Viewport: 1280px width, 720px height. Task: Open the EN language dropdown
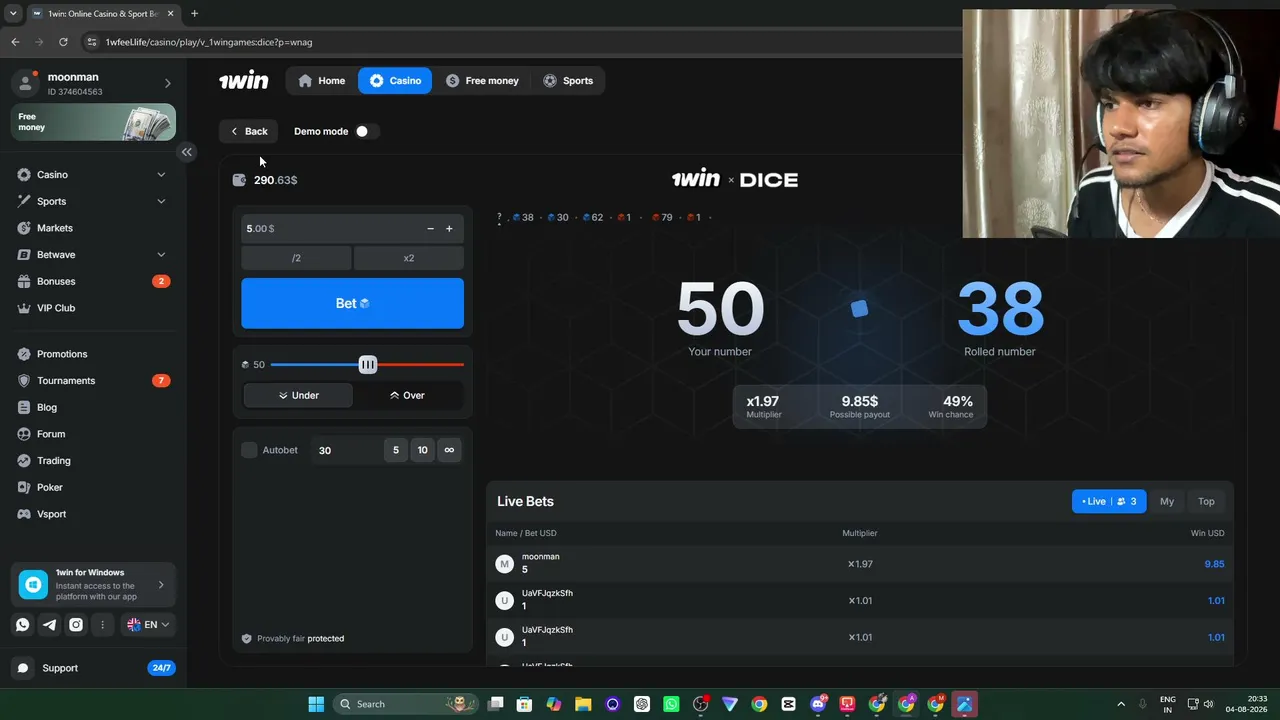(x=148, y=625)
